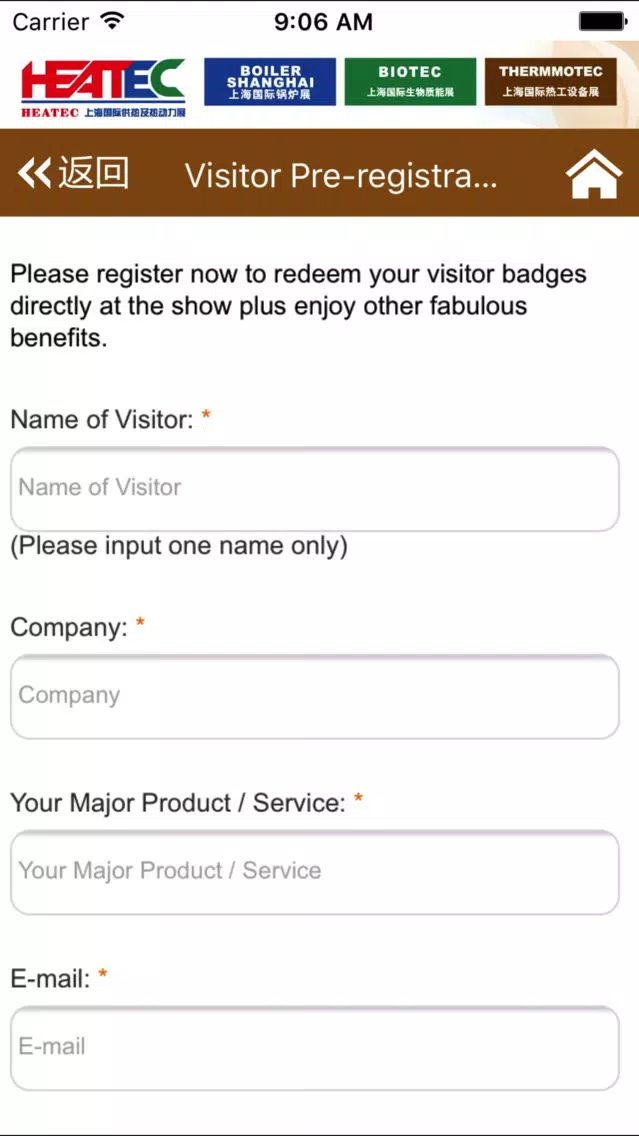639x1136 pixels.
Task: Focus the Your Major Product / Service field
Action: (314, 872)
